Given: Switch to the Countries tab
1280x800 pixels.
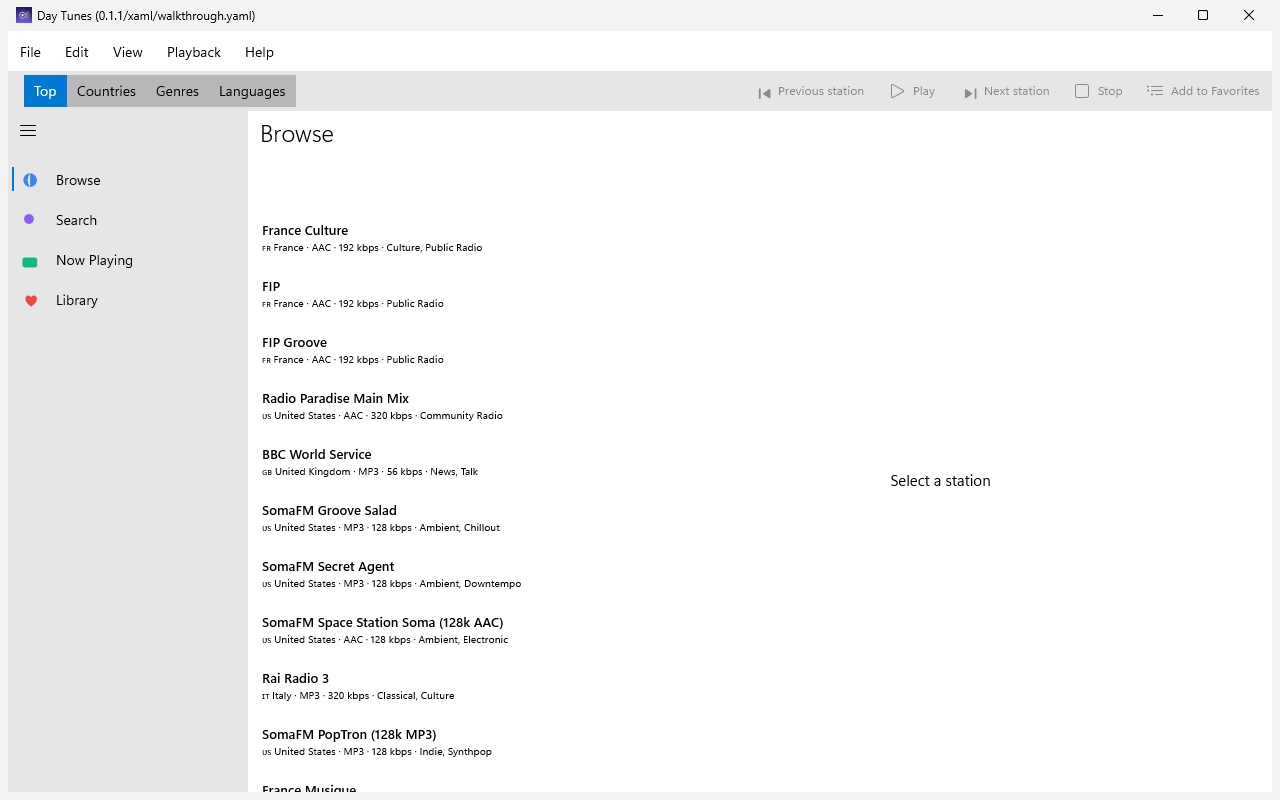Looking at the screenshot, I should (106, 91).
